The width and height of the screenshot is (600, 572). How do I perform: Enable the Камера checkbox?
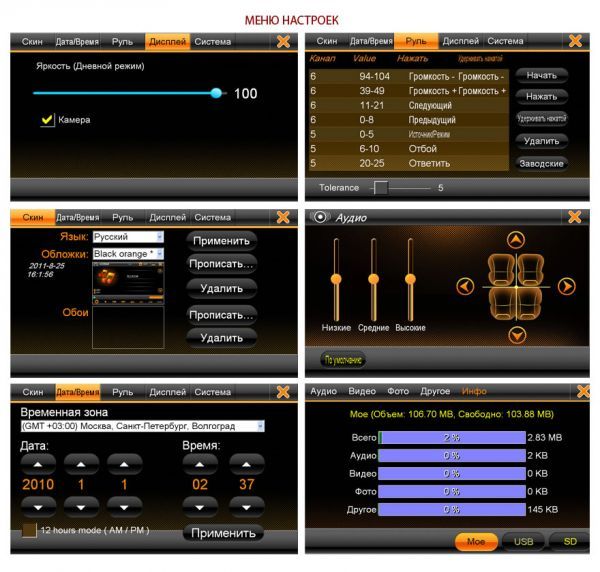coord(47,120)
